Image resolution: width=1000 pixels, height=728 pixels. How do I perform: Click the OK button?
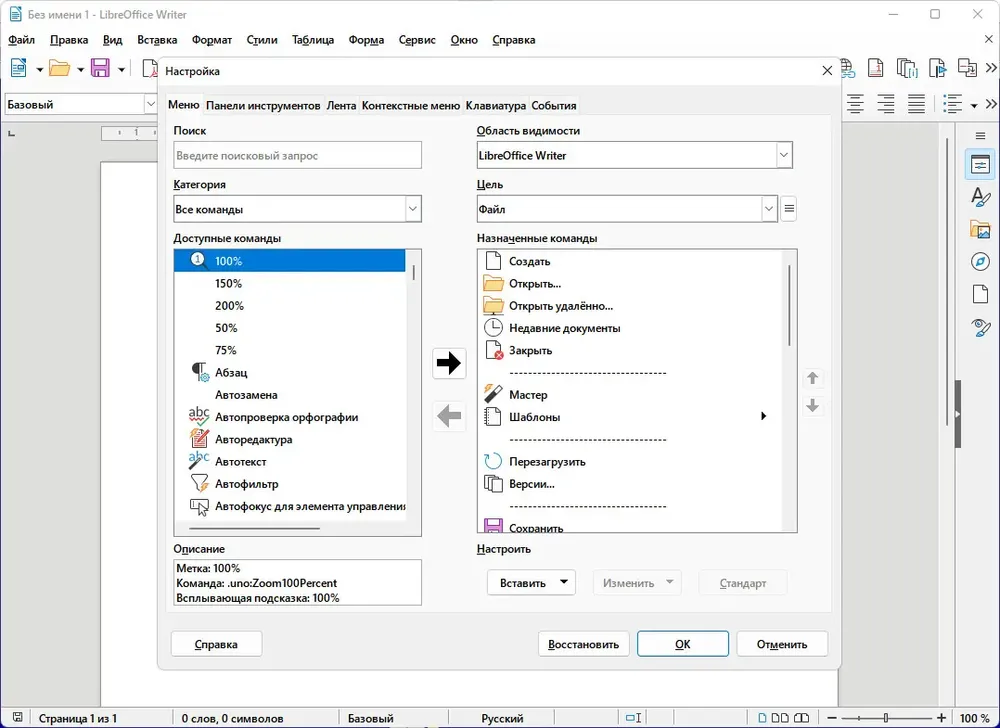682,644
